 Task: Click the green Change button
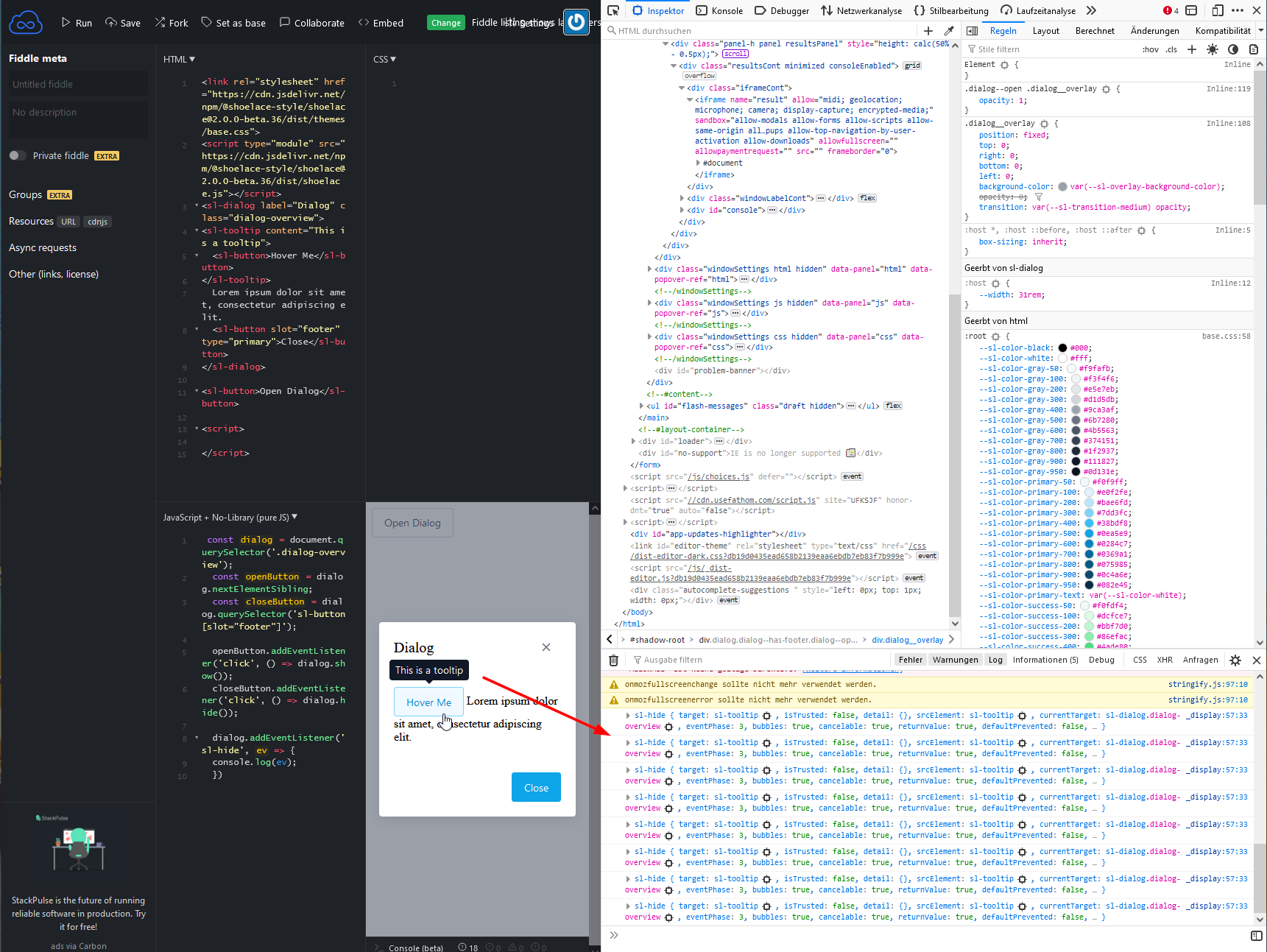[445, 23]
